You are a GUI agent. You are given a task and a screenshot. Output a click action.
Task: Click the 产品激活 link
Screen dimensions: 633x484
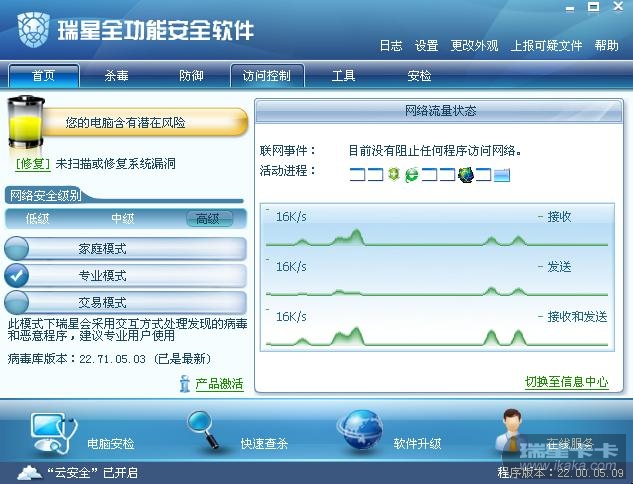point(219,383)
